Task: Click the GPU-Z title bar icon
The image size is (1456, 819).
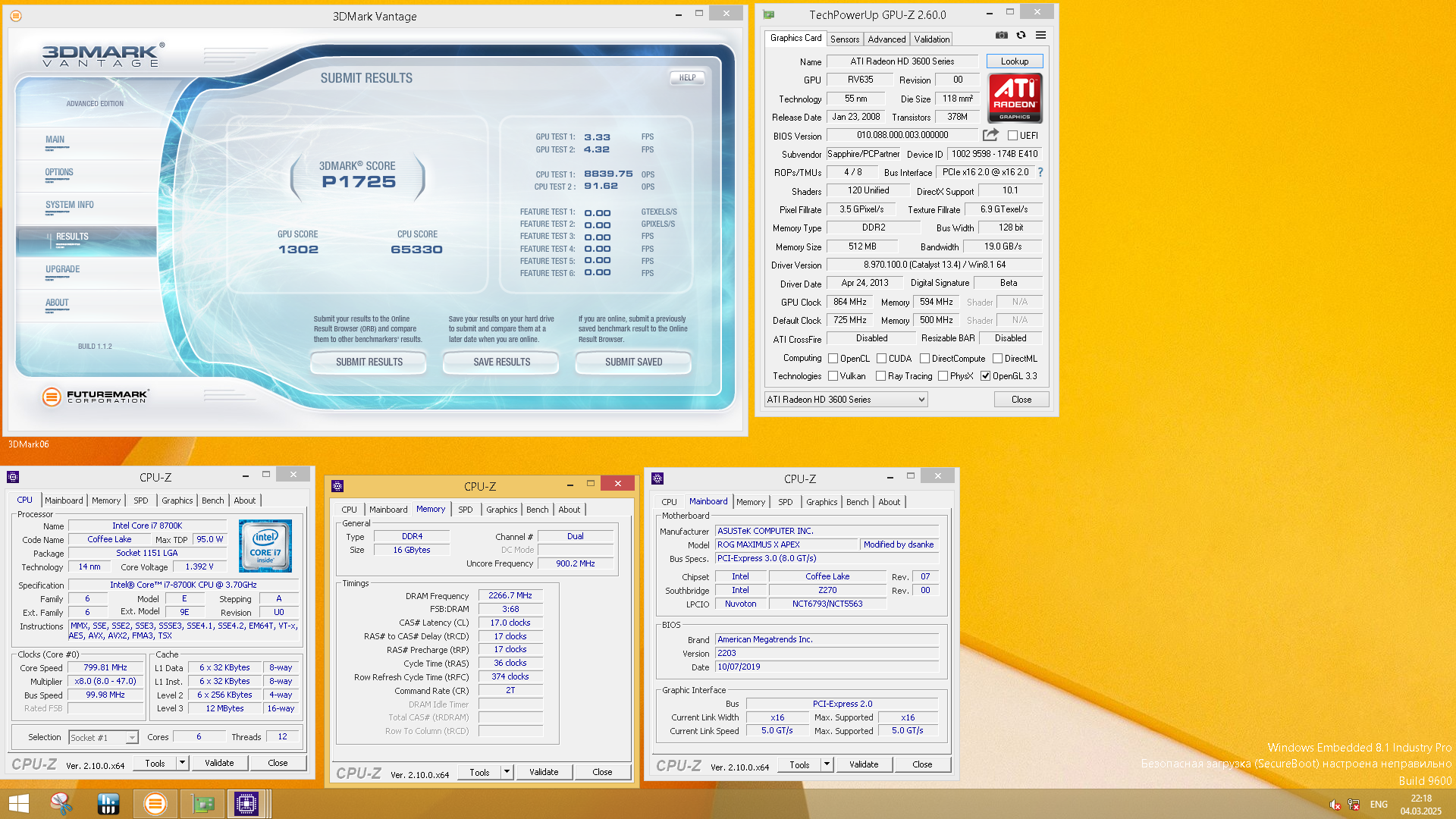Action: [x=769, y=14]
